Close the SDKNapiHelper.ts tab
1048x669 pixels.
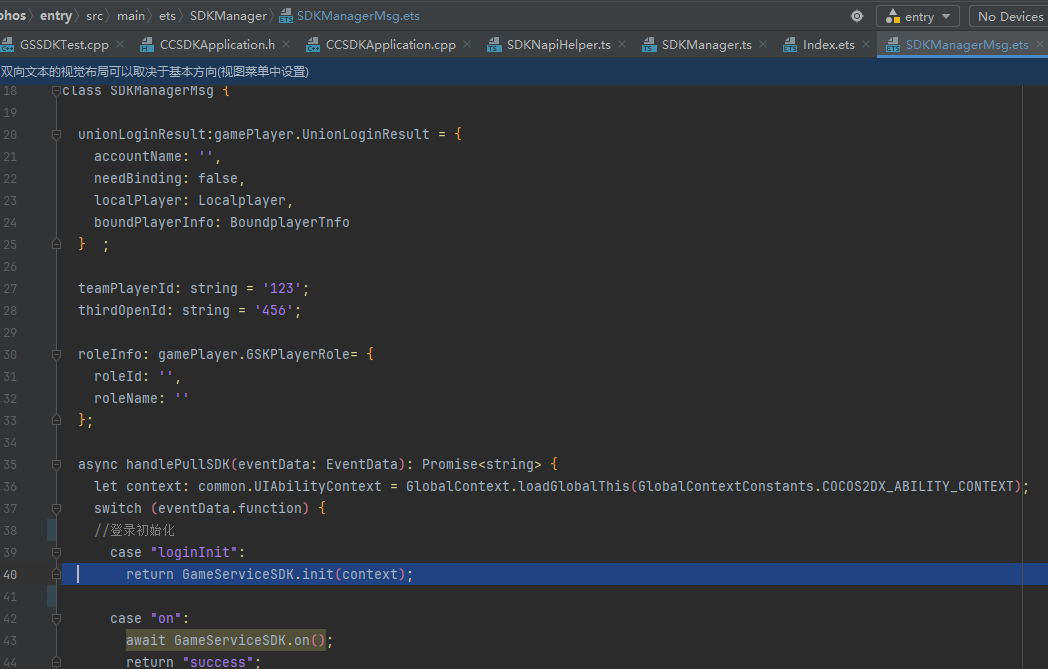point(622,44)
